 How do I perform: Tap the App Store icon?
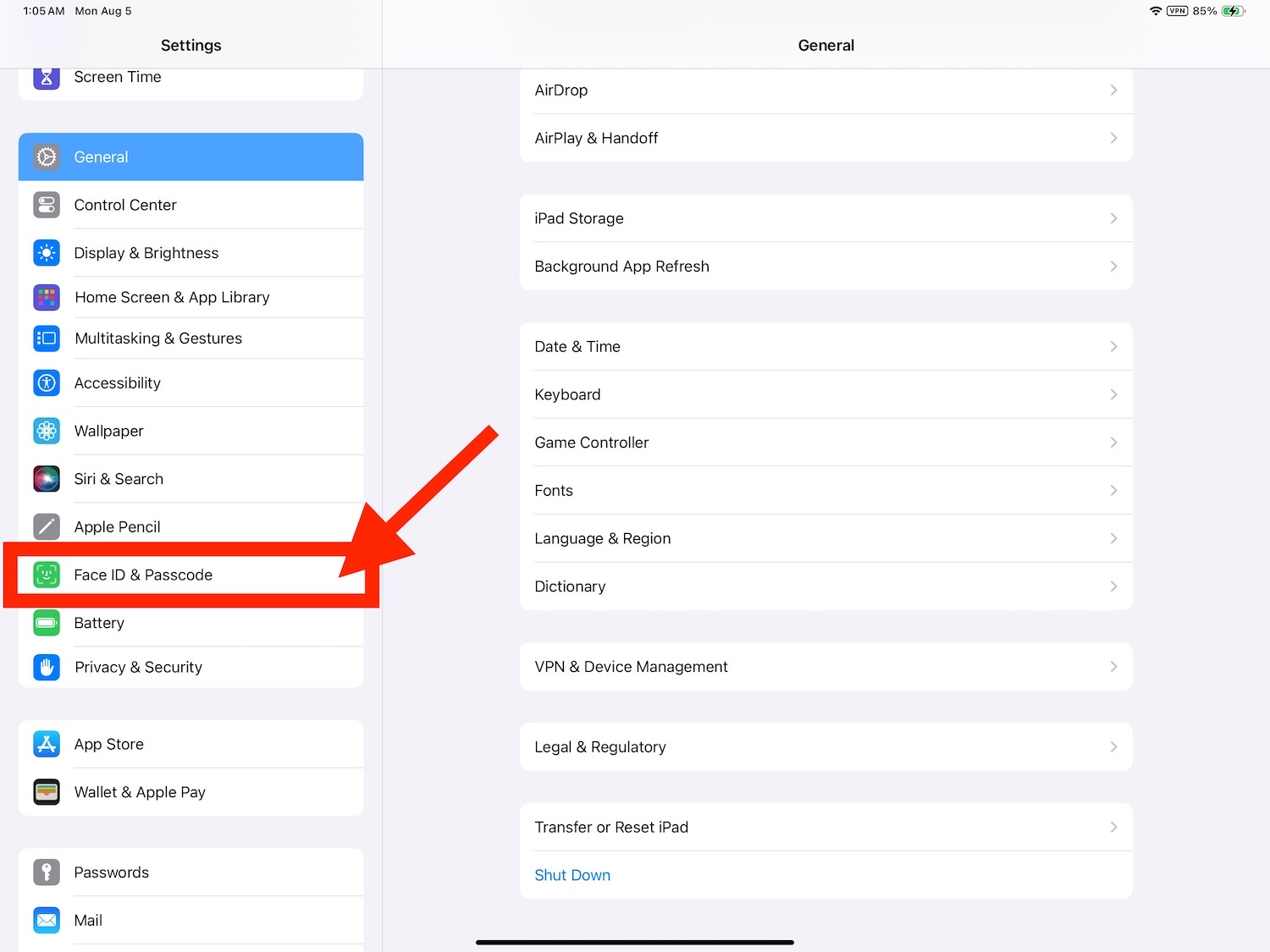47,744
